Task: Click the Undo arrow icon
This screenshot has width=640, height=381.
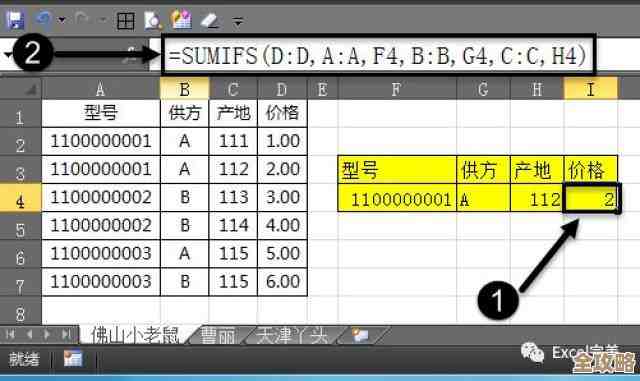Action: (43, 18)
